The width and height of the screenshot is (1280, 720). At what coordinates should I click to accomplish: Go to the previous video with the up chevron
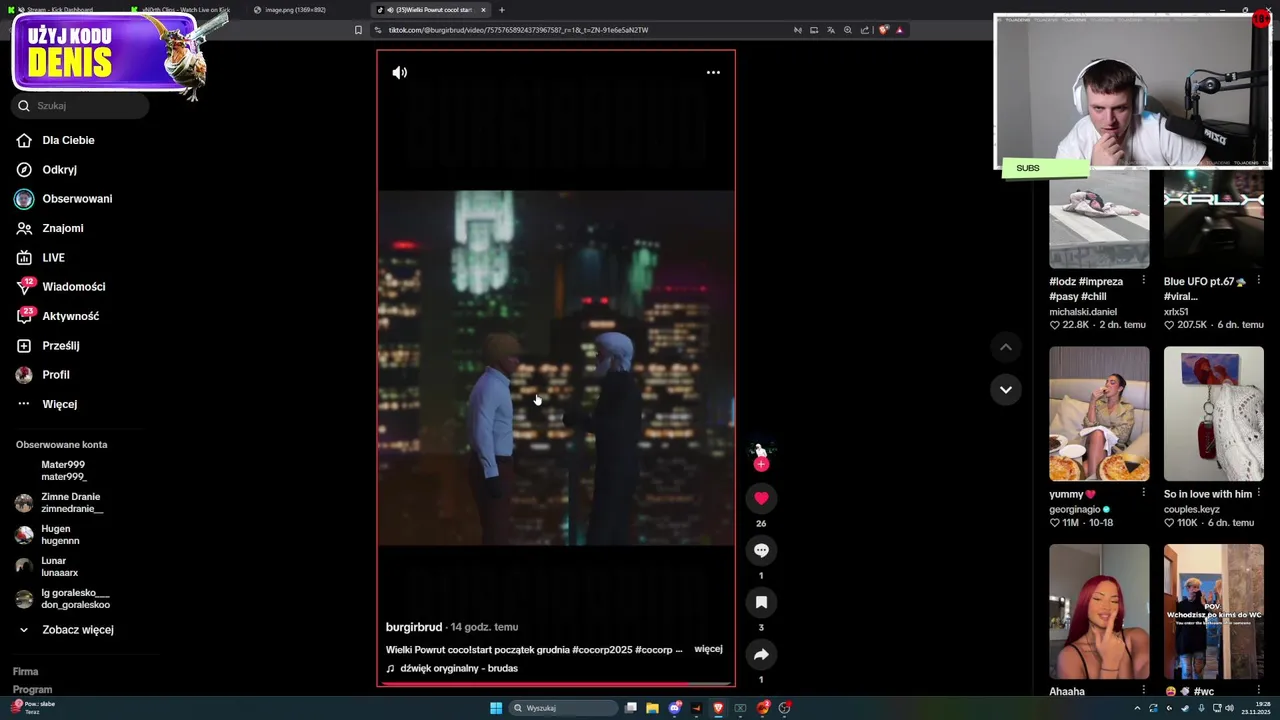coord(1006,347)
